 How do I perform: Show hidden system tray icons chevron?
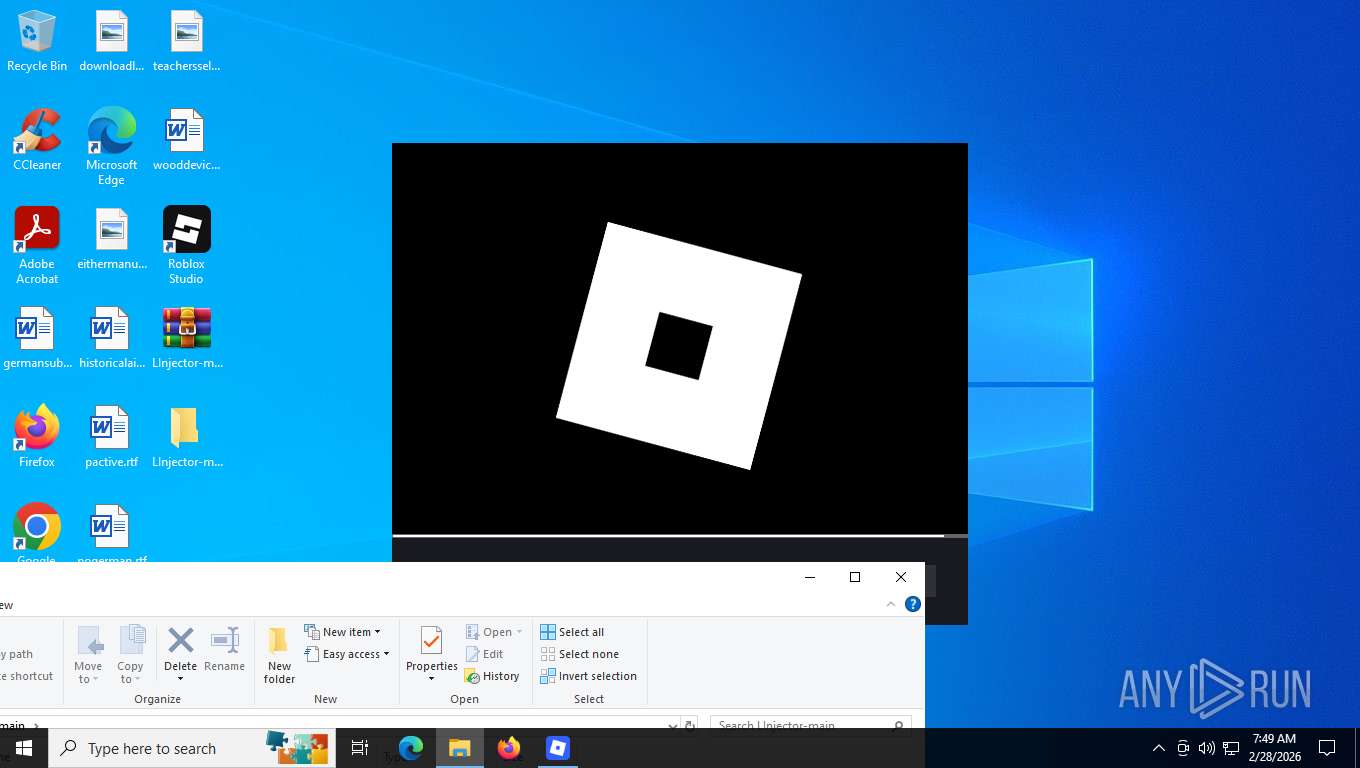1159,748
